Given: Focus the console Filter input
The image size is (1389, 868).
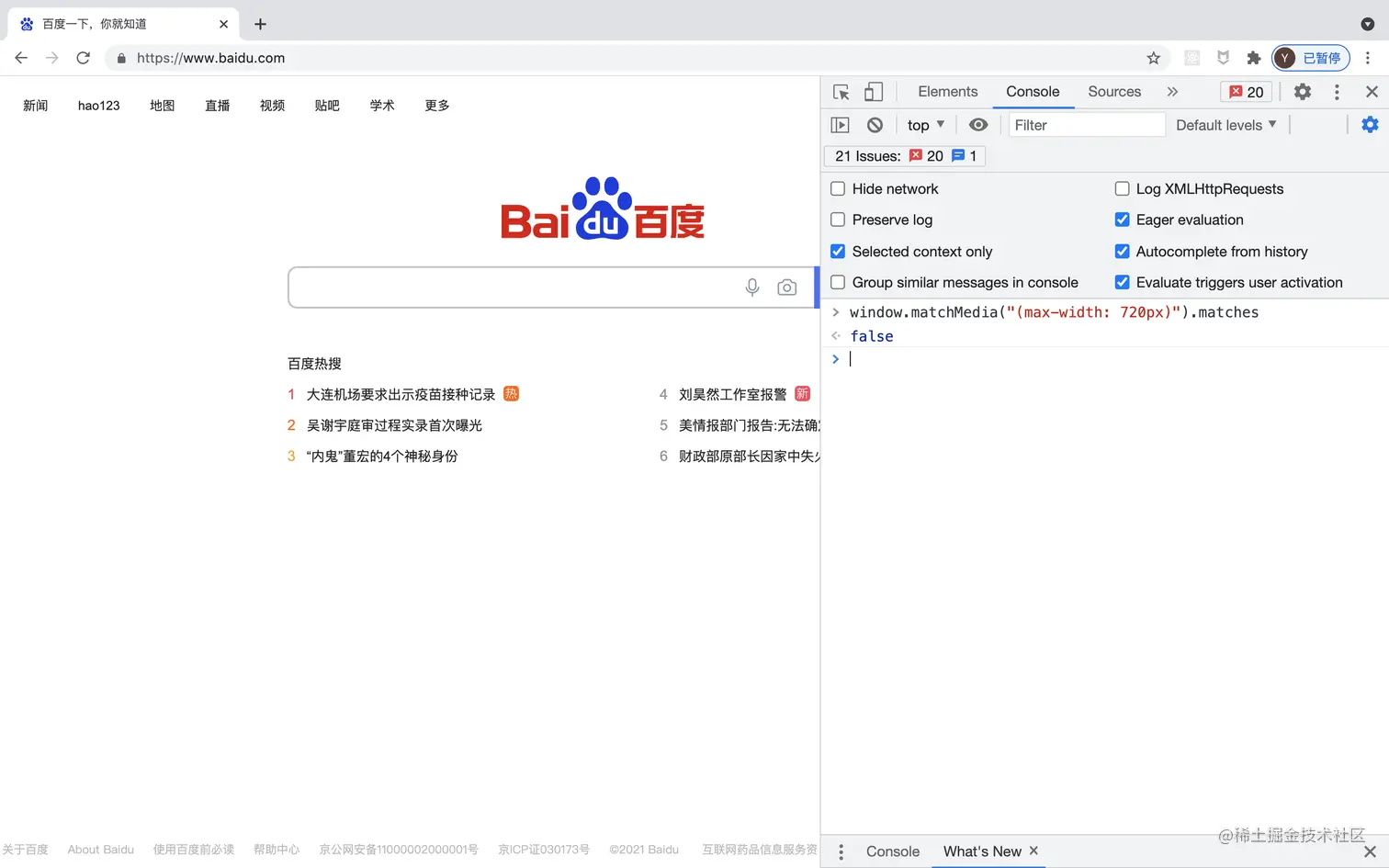Looking at the screenshot, I should click(x=1087, y=125).
